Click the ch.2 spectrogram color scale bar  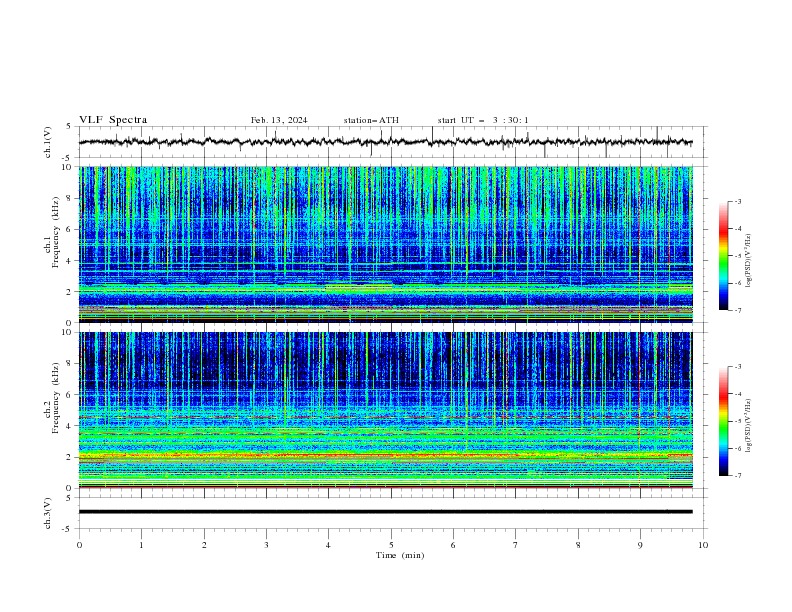pyautogui.click(x=723, y=421)
